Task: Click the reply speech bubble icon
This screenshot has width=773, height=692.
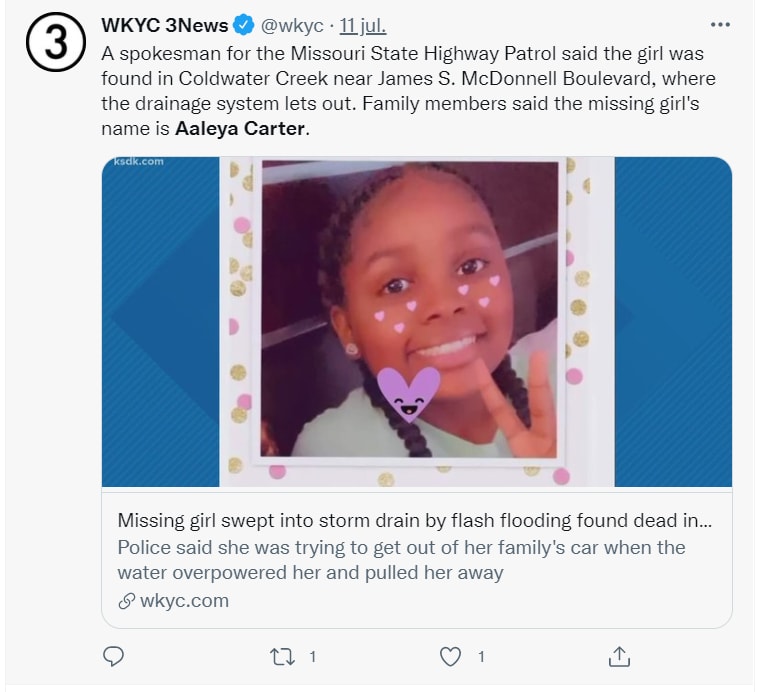Action: (x=114, y=657)
